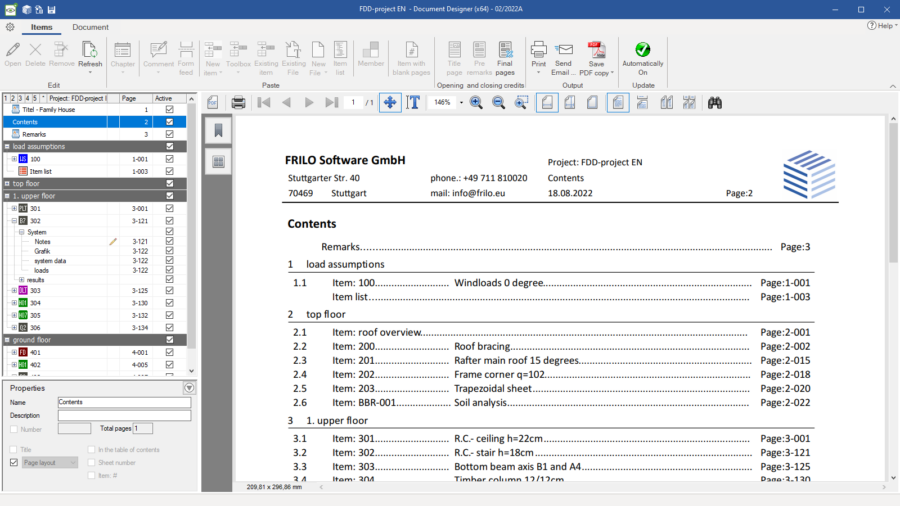Go to previous page arrow
900x506 pixels.
click(286, 103)
